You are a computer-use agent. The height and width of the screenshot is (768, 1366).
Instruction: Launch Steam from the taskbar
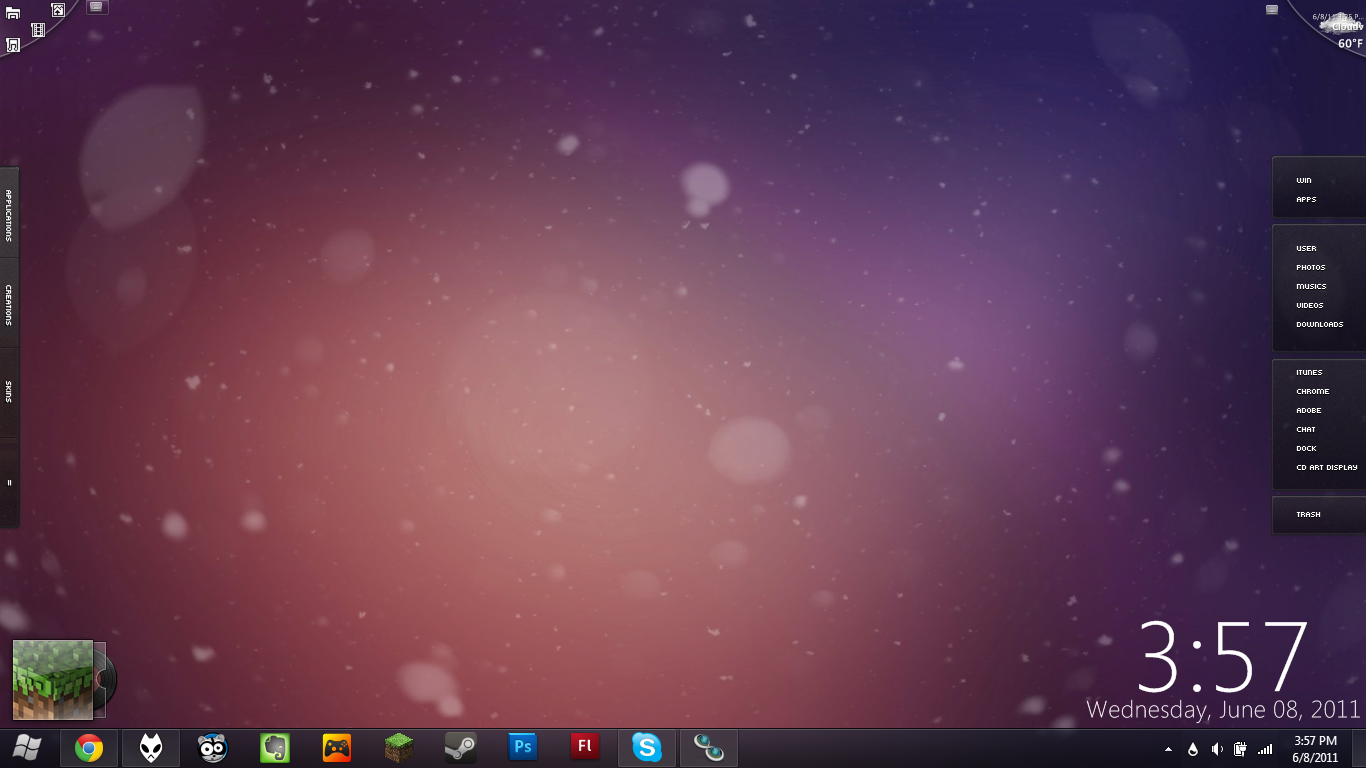(460, 748)
